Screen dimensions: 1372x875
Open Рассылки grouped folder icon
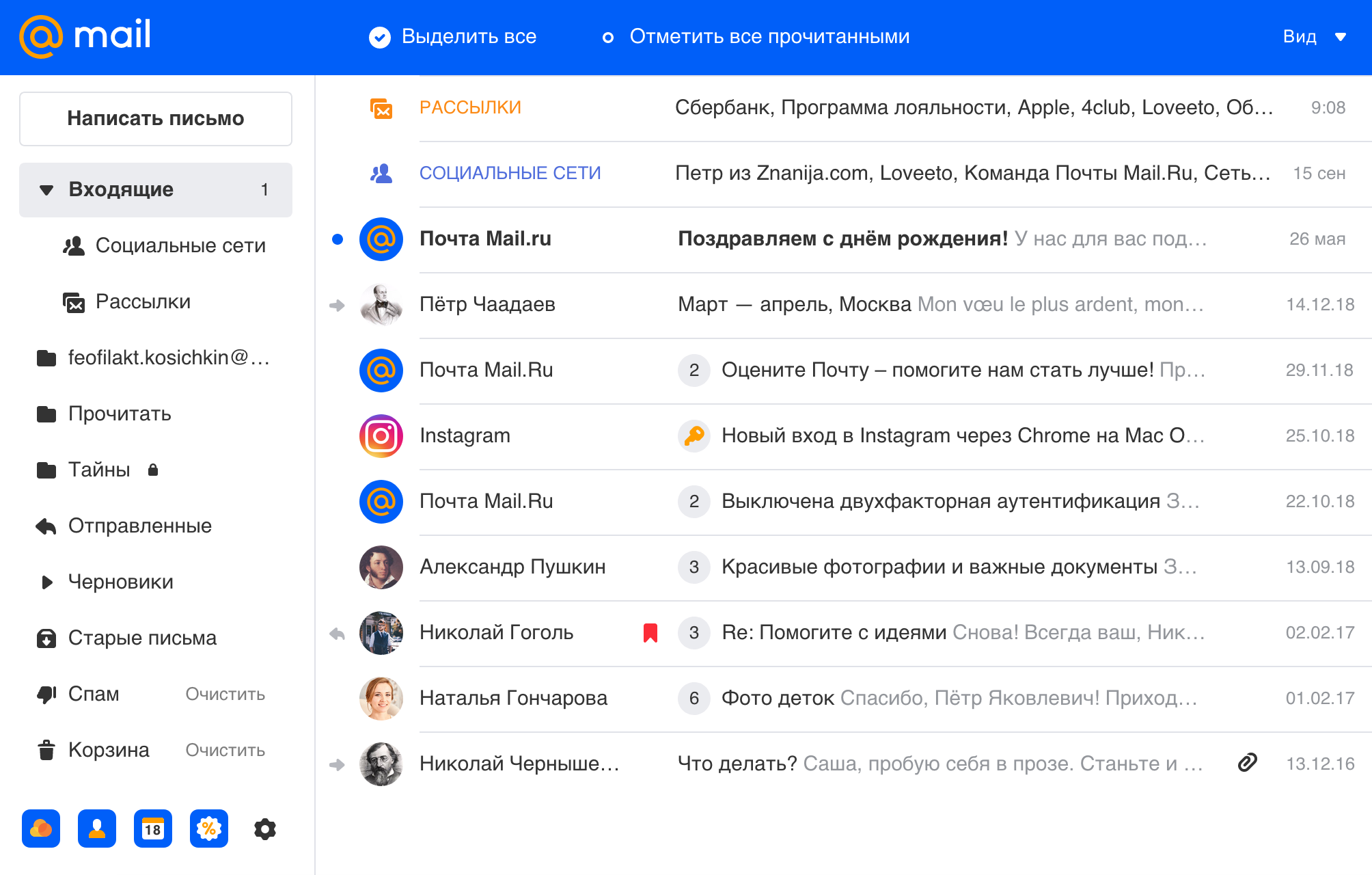tap(382, 108)
